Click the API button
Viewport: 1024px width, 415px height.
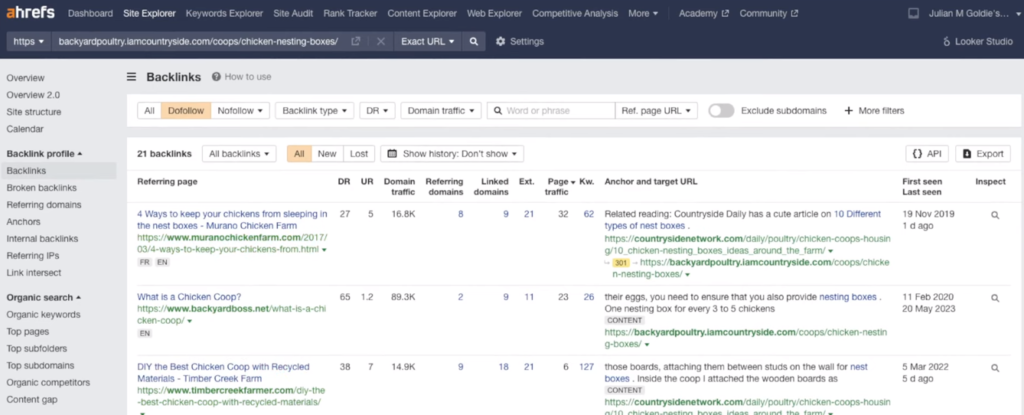(x=927, y=154)
